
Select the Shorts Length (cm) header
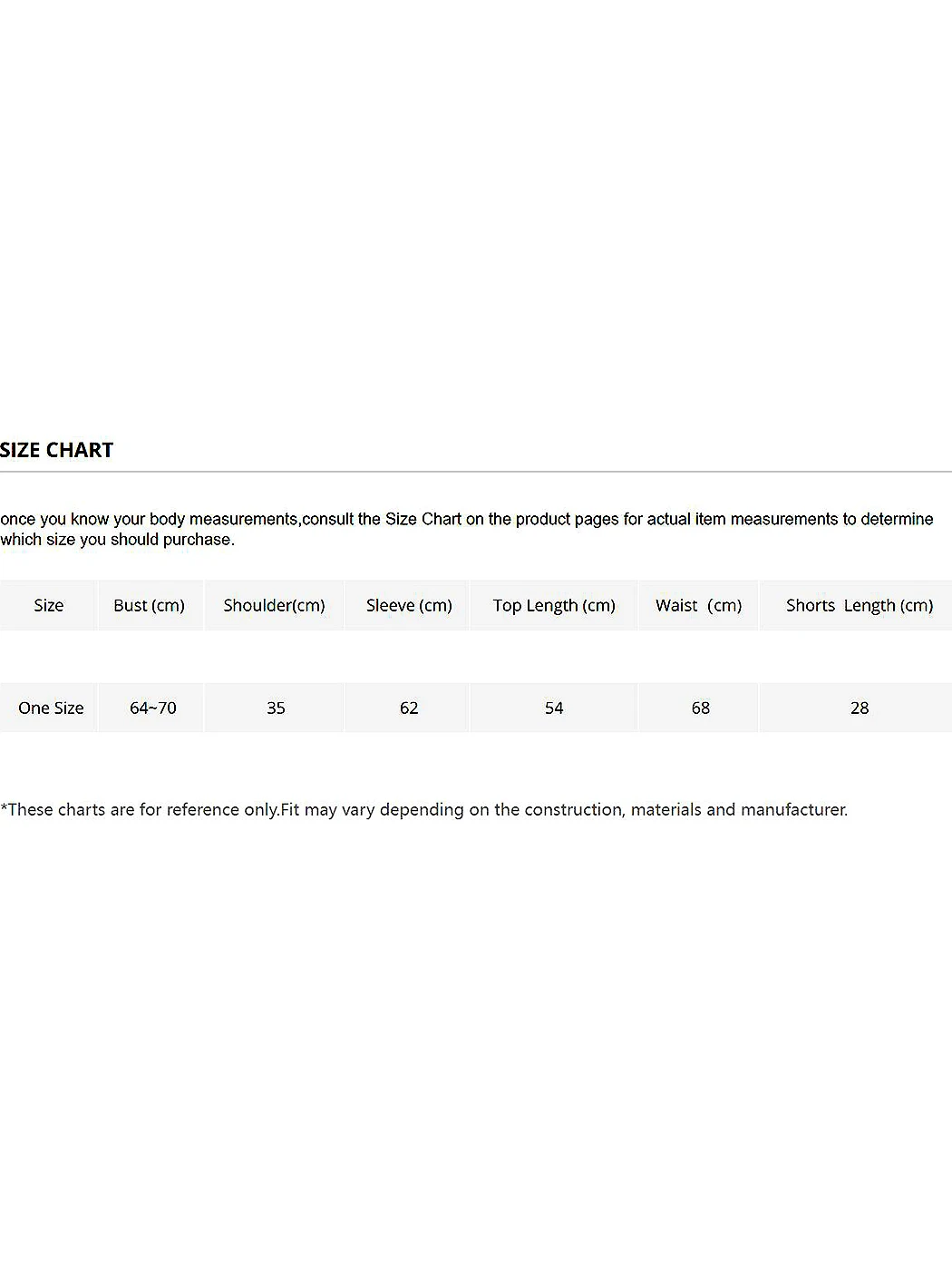click(859, 605)
